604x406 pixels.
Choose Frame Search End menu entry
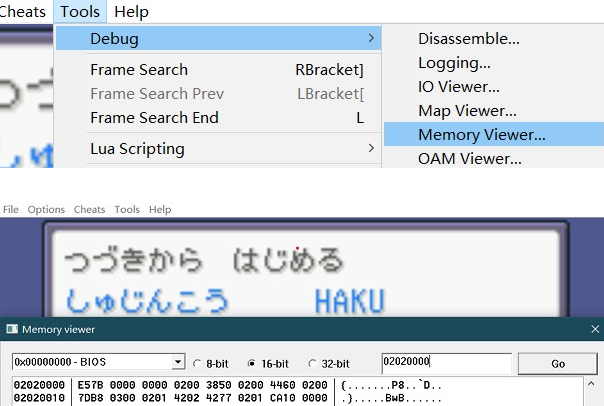click(x=154, y=118)
